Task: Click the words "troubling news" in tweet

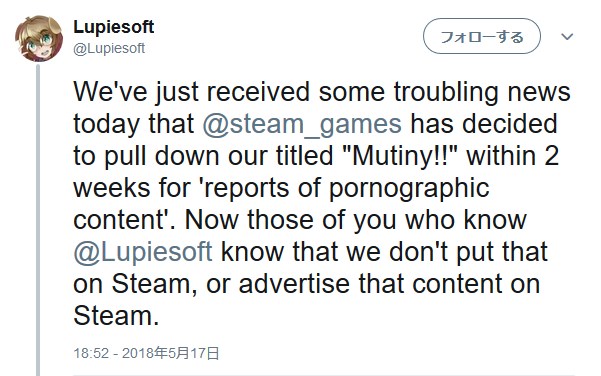Action: coord(483,92)
